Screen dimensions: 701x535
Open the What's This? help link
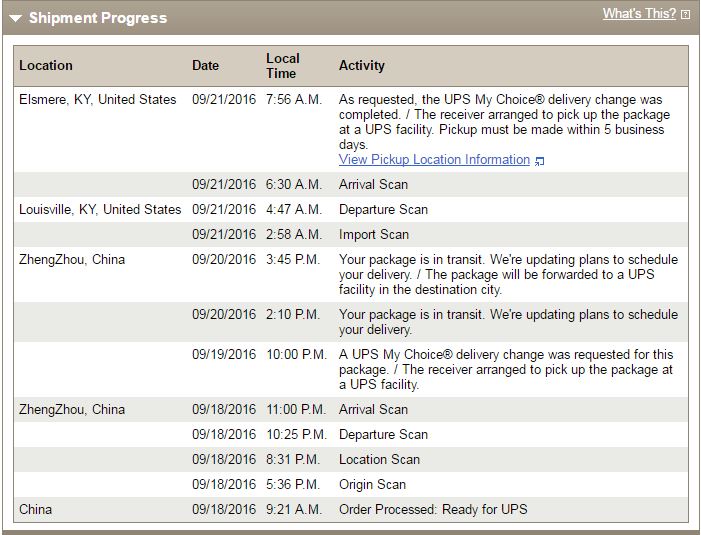pos(639,13)
